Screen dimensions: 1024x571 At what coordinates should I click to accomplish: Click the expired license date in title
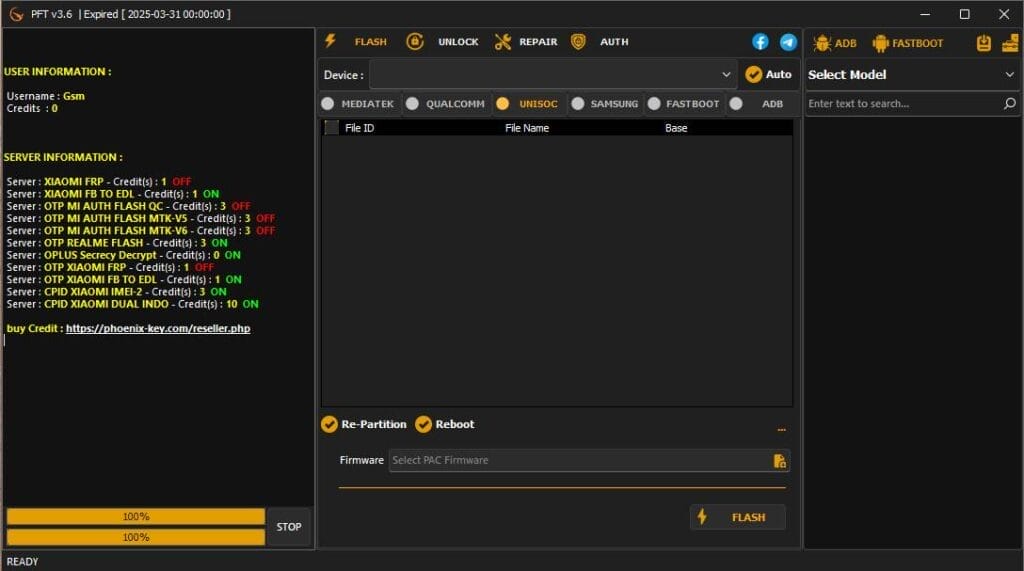(178, 14)
